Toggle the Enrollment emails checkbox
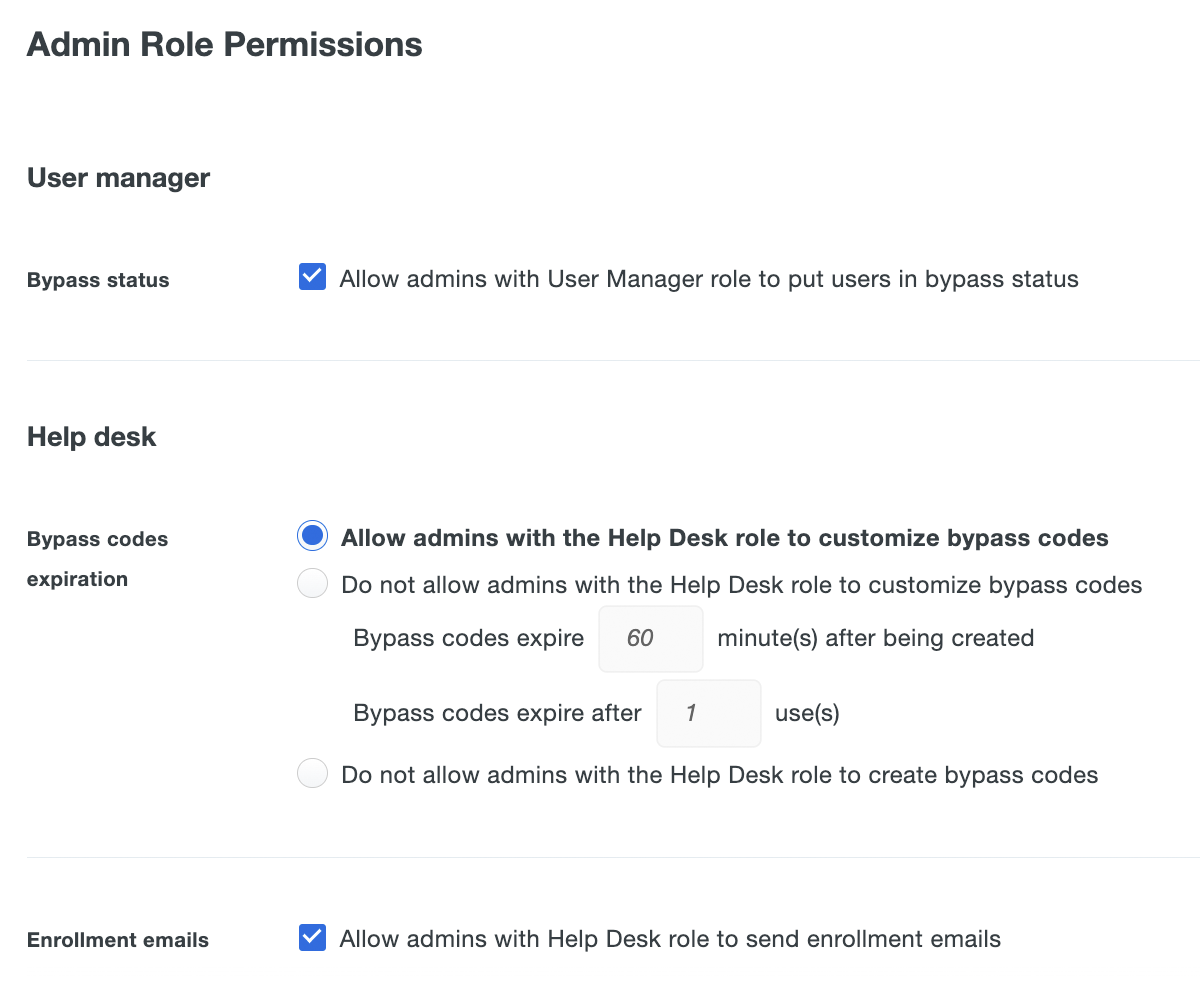1200x988 pixels. 312,937
